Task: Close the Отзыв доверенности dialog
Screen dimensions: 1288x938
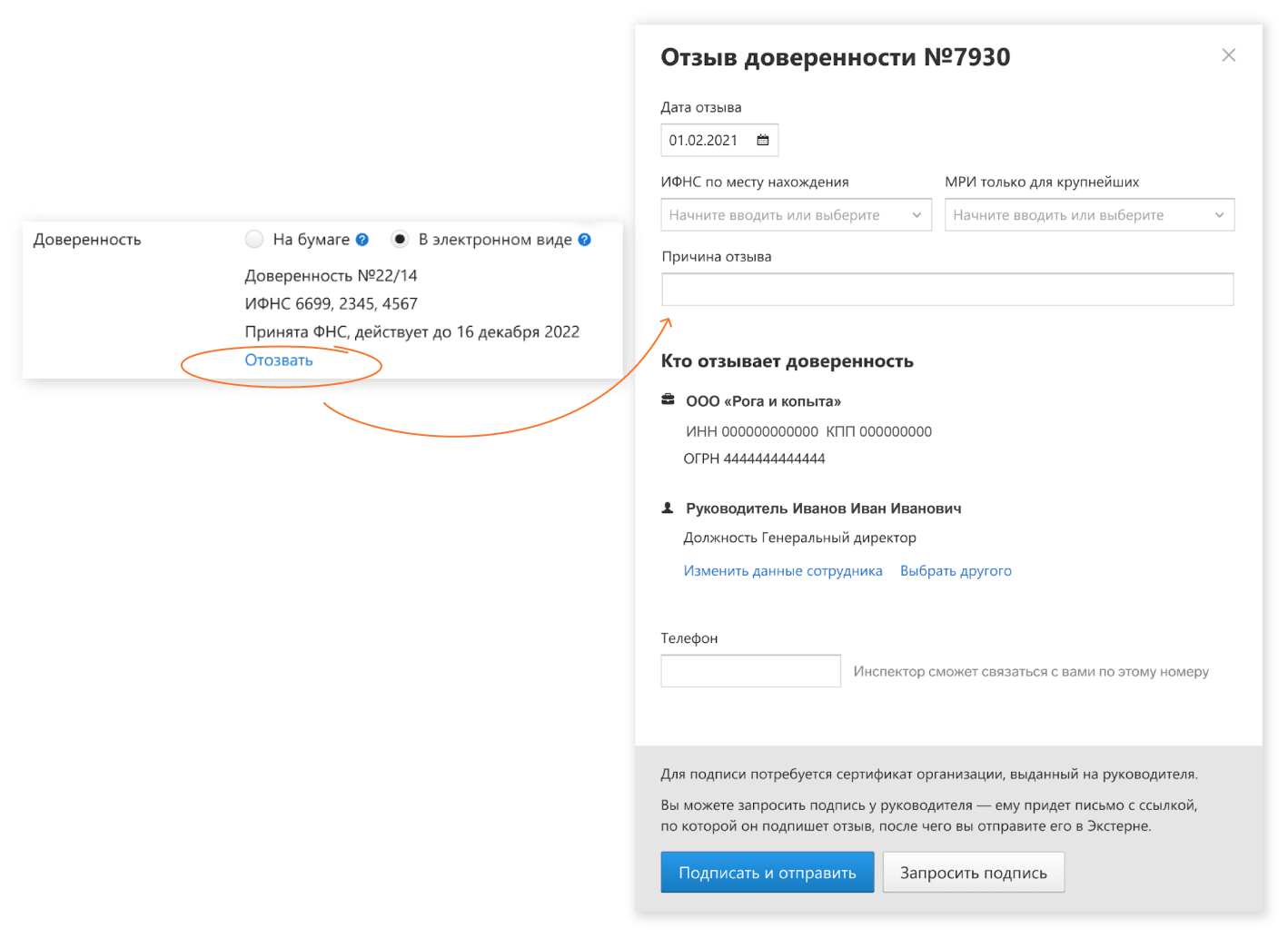Action: pyautogui.click(x=1228, y=55)
